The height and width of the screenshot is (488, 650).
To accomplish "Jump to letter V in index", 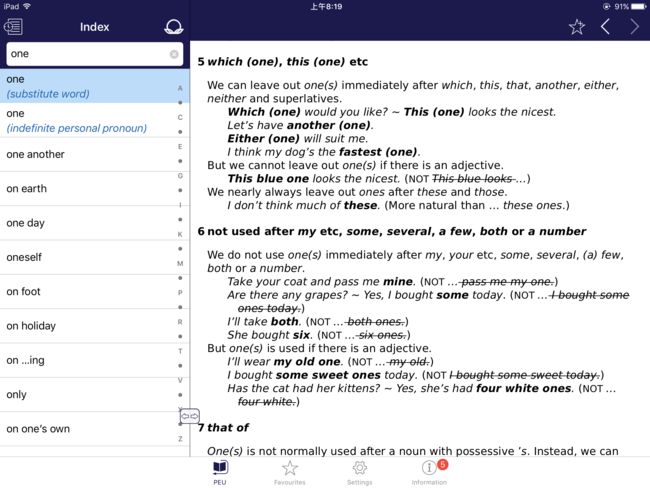I will pos(180,380).
